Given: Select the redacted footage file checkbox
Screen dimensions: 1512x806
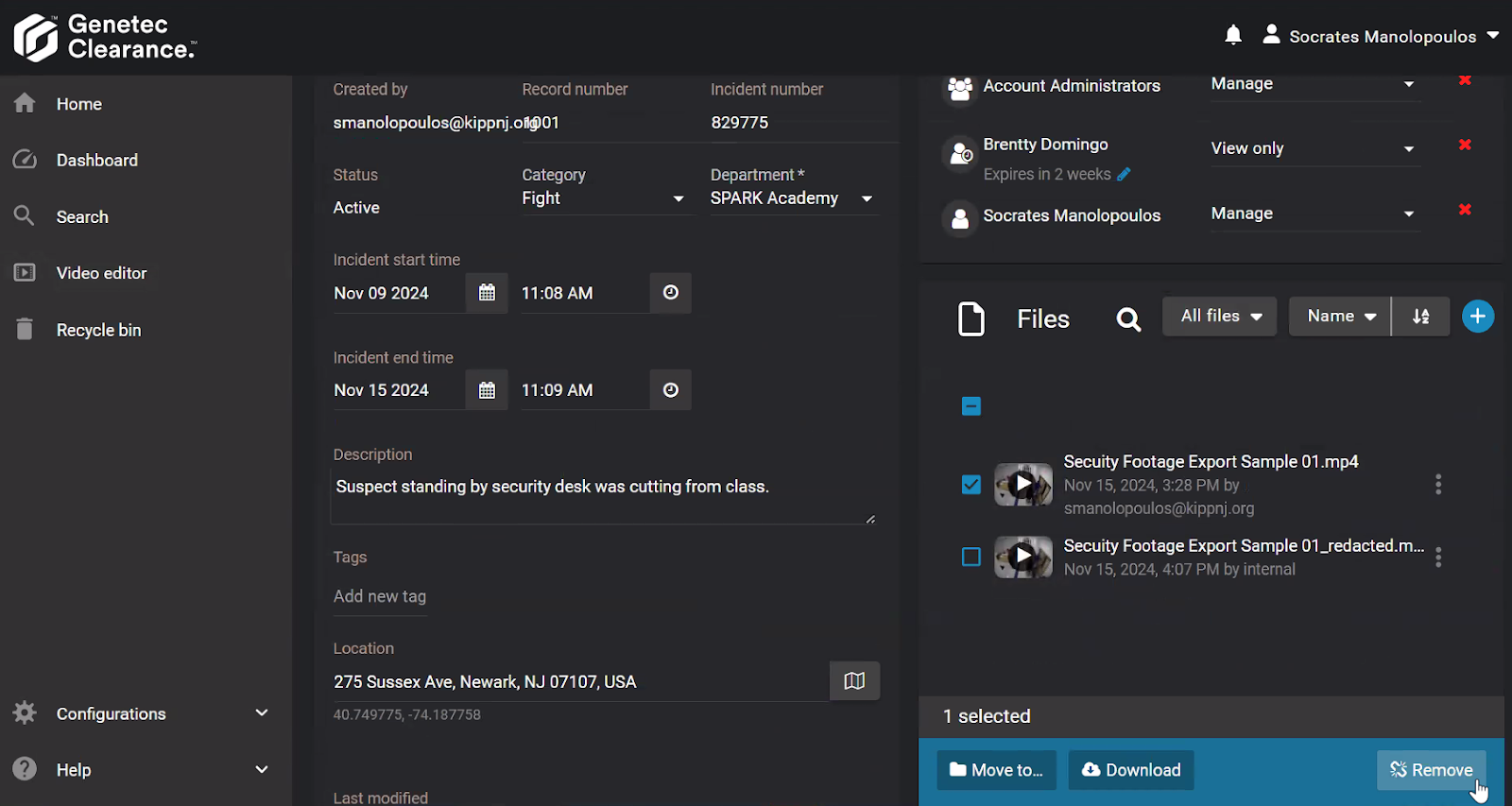Looking at the screenshot, I should pyautogui.click(x=971, y=557).
